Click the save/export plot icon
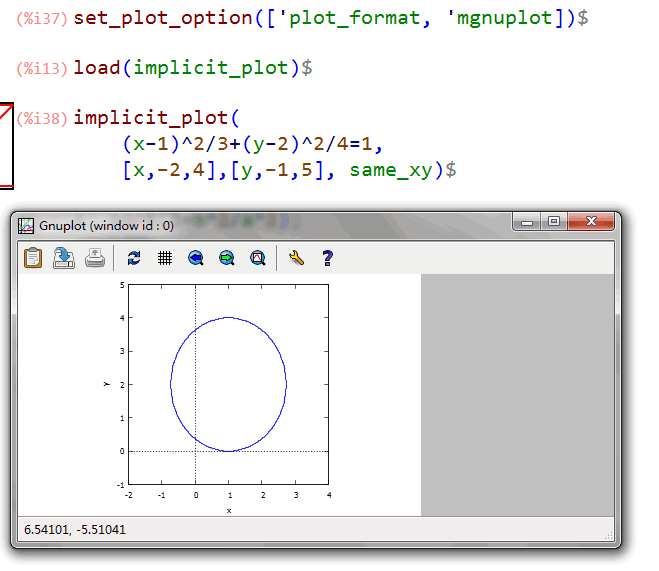 tap(64, 258)
